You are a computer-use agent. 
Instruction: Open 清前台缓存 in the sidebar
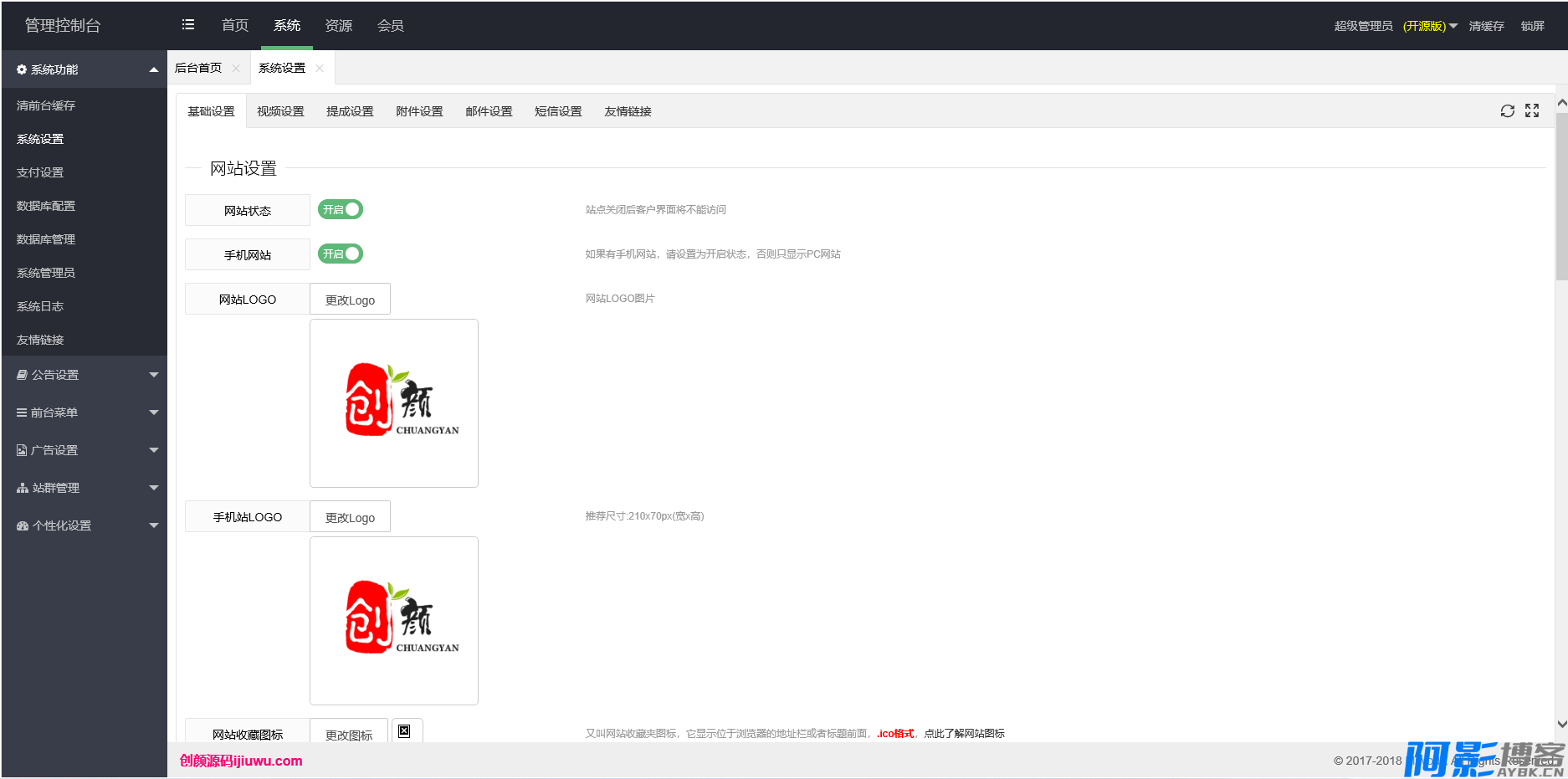[84, 105]
